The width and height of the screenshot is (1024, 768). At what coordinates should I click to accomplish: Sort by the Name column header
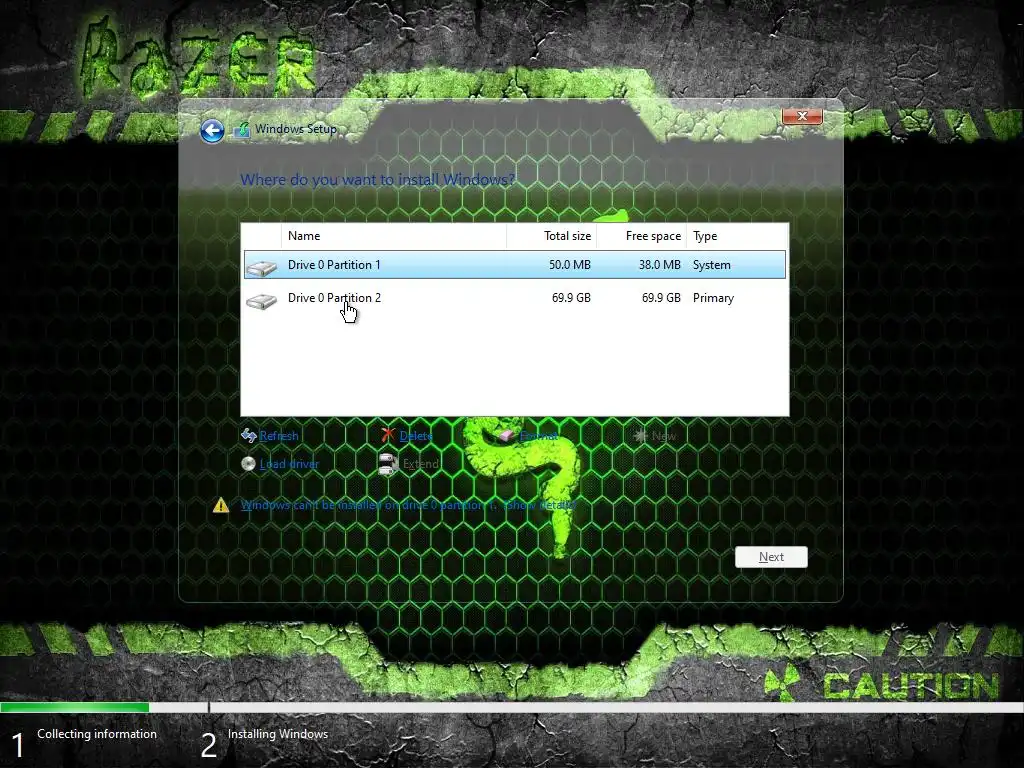[x=394, y=236]
